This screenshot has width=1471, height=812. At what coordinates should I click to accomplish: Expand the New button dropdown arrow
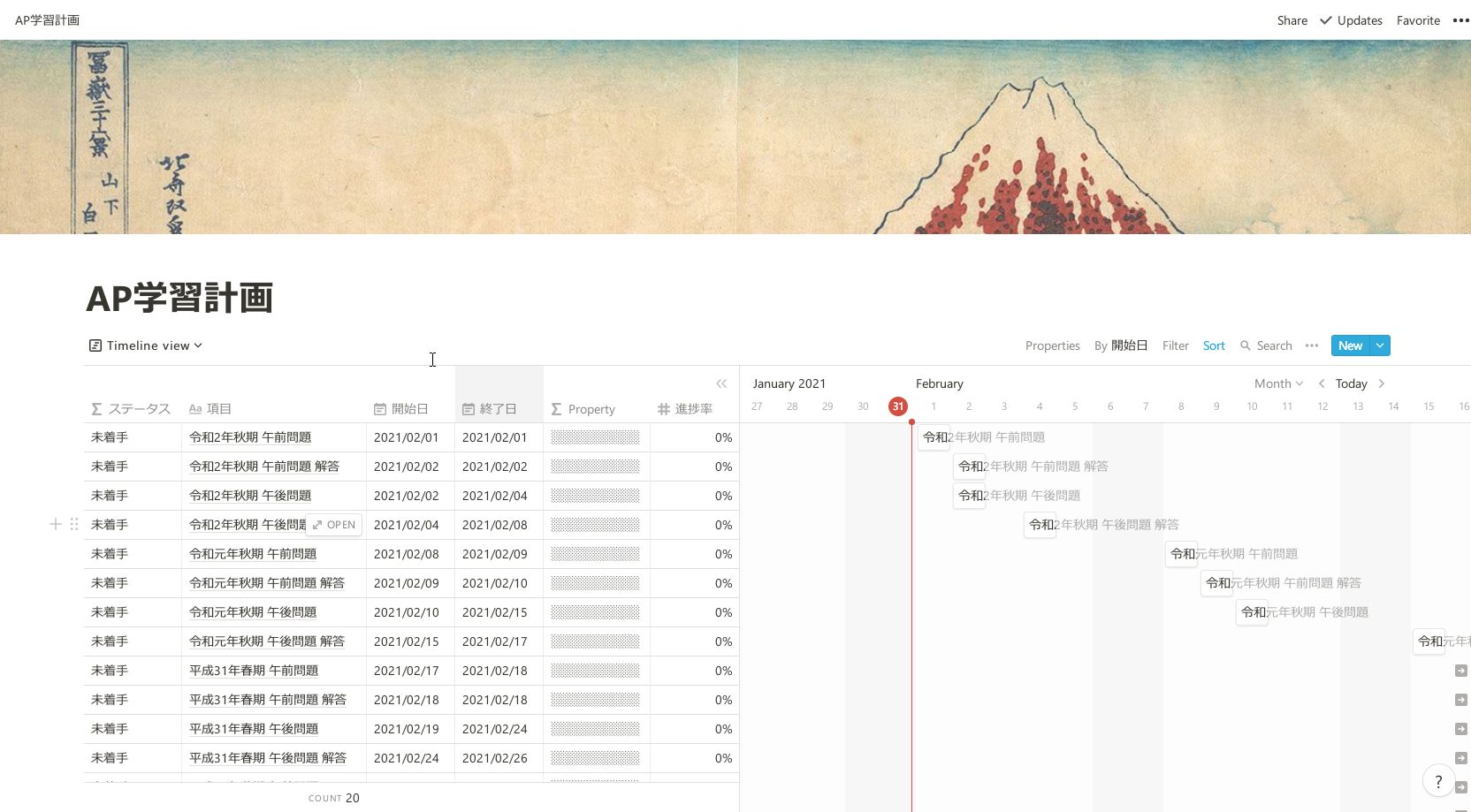tap(1380, 345)
